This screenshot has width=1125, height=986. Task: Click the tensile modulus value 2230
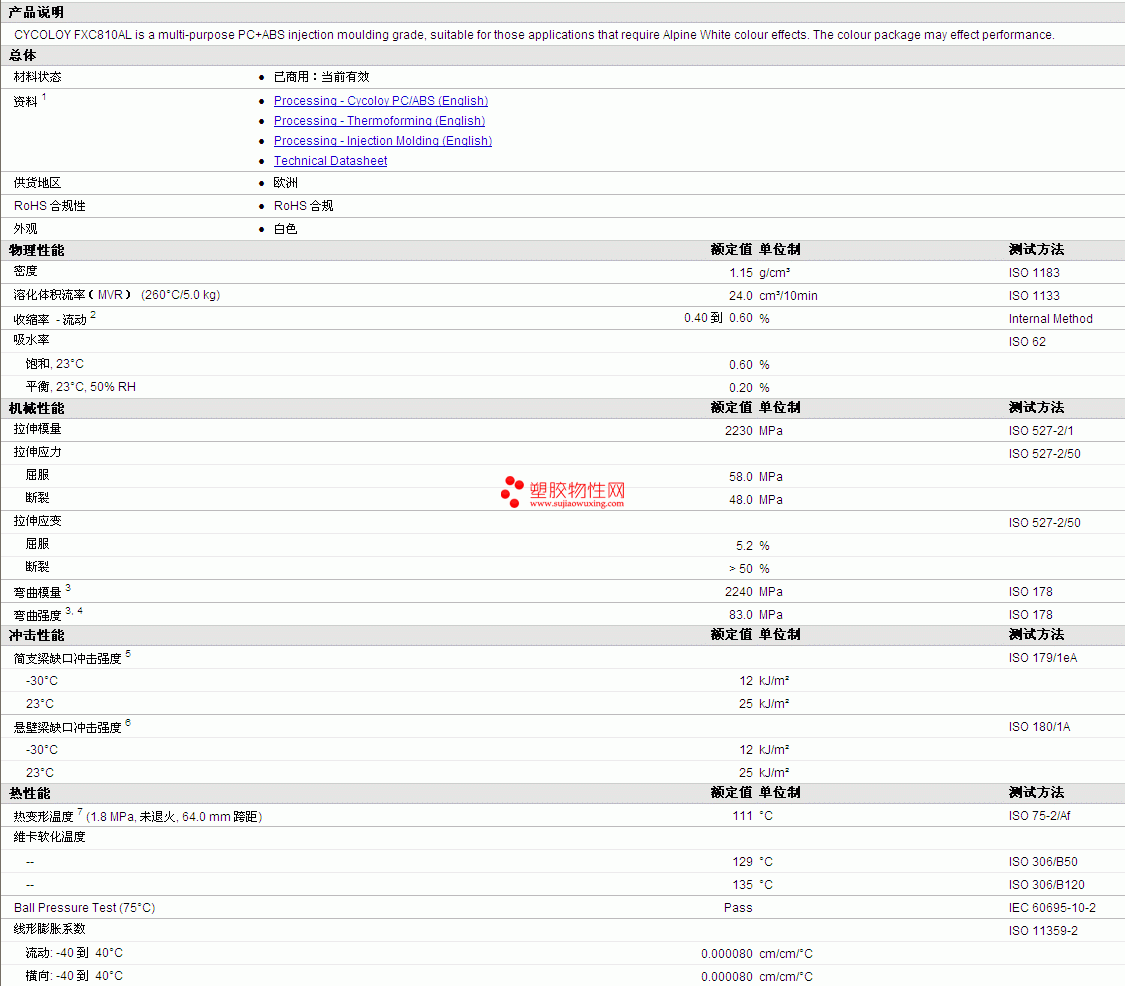coord(739,431)
